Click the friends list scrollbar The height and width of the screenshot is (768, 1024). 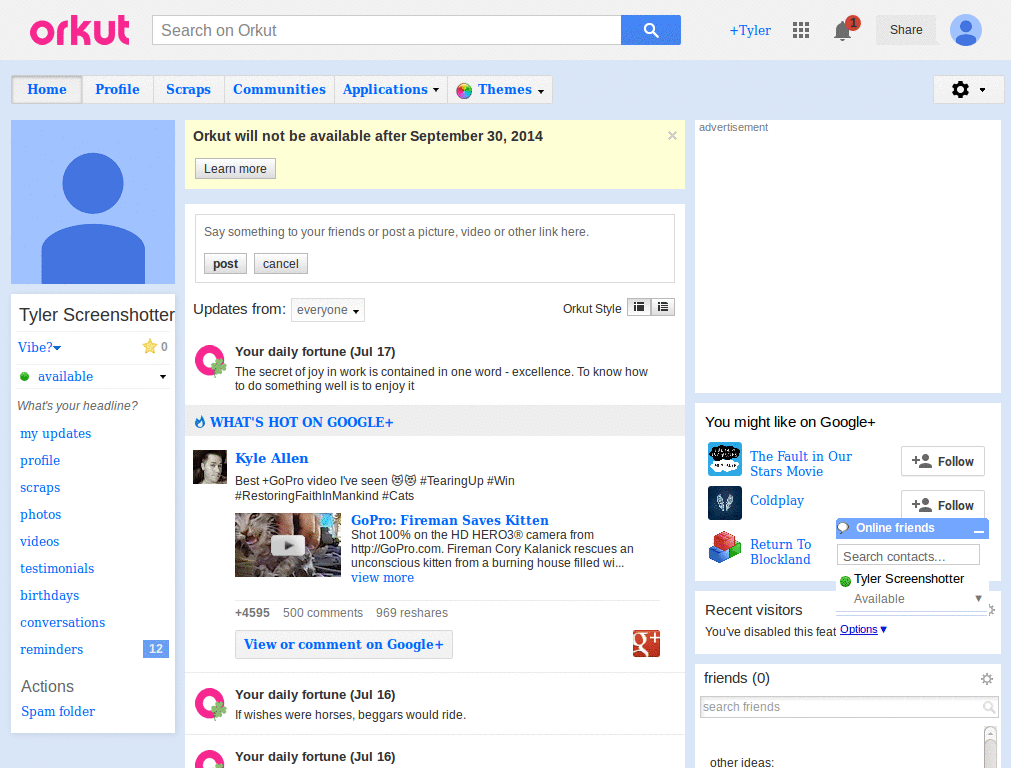click(990, 746)
